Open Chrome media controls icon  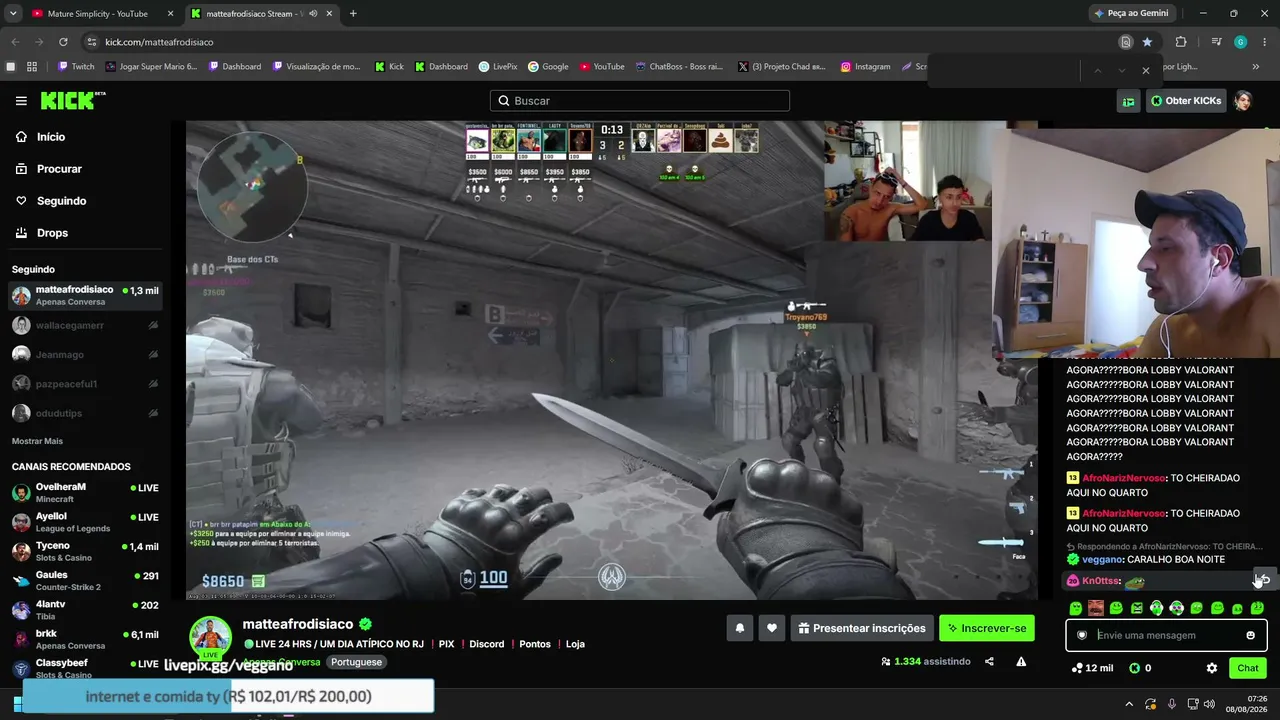[x=1216, y=42]
